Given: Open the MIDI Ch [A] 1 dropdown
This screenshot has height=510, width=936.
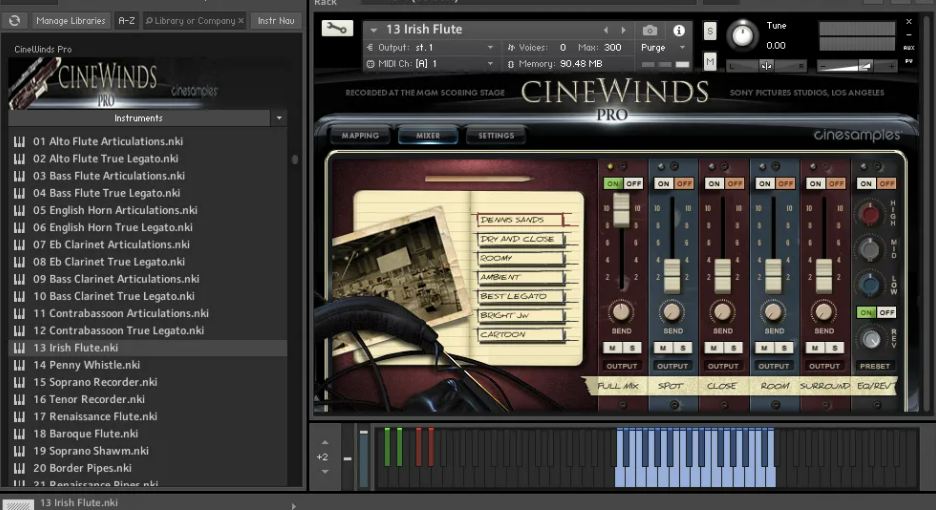Looking at the screenshot, I should click(490, 63).
